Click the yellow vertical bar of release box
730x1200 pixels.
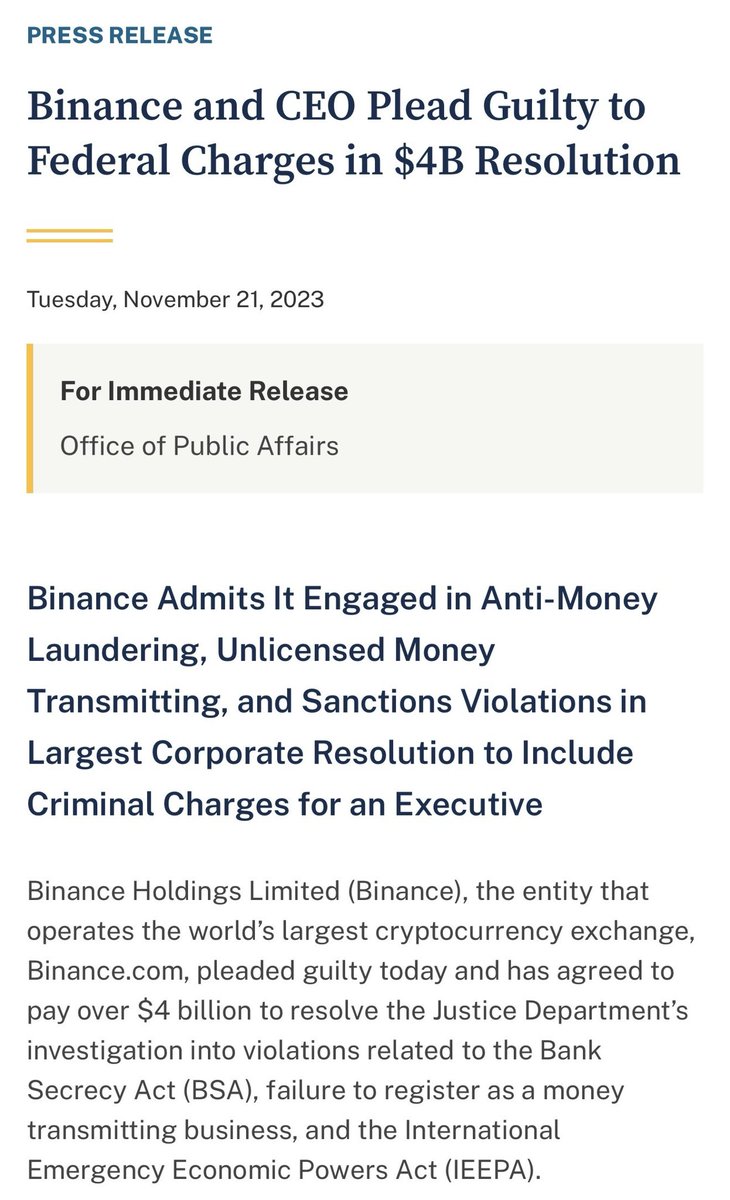tap(30, 418)
